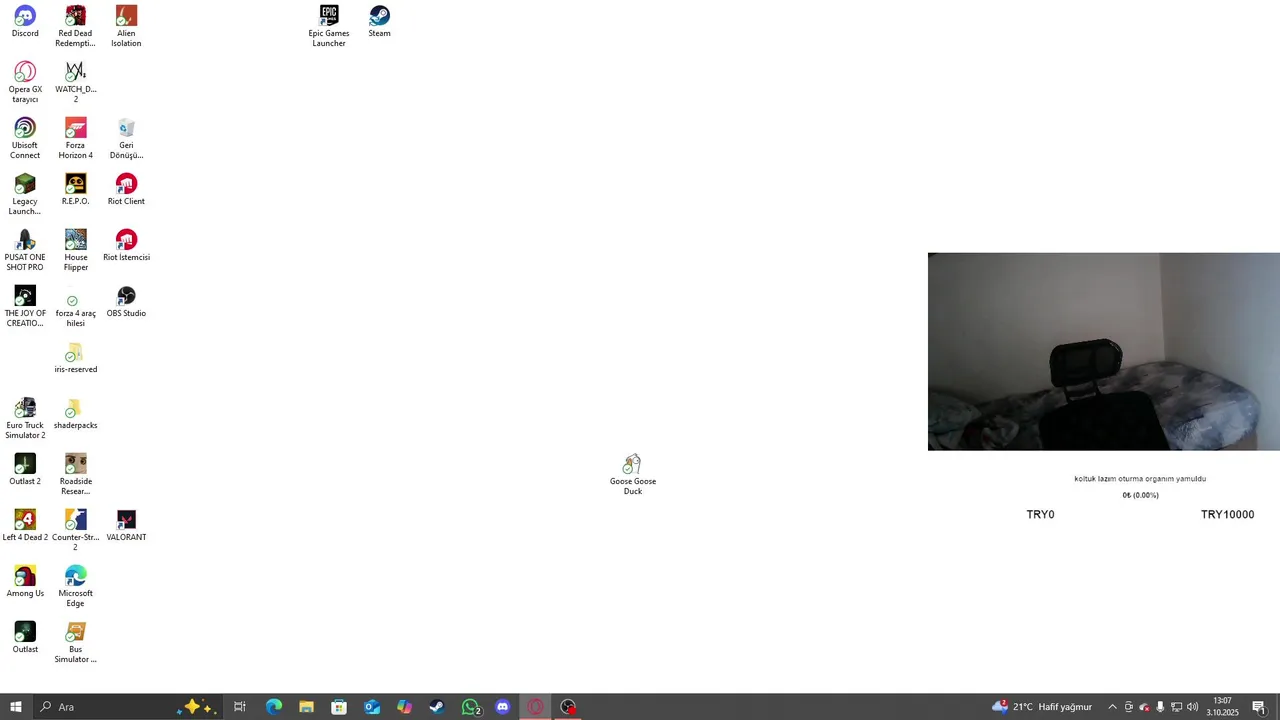Click the microphone tray icon
Viewport: 1280px width, 720px height.
(x=1160, y=707)
